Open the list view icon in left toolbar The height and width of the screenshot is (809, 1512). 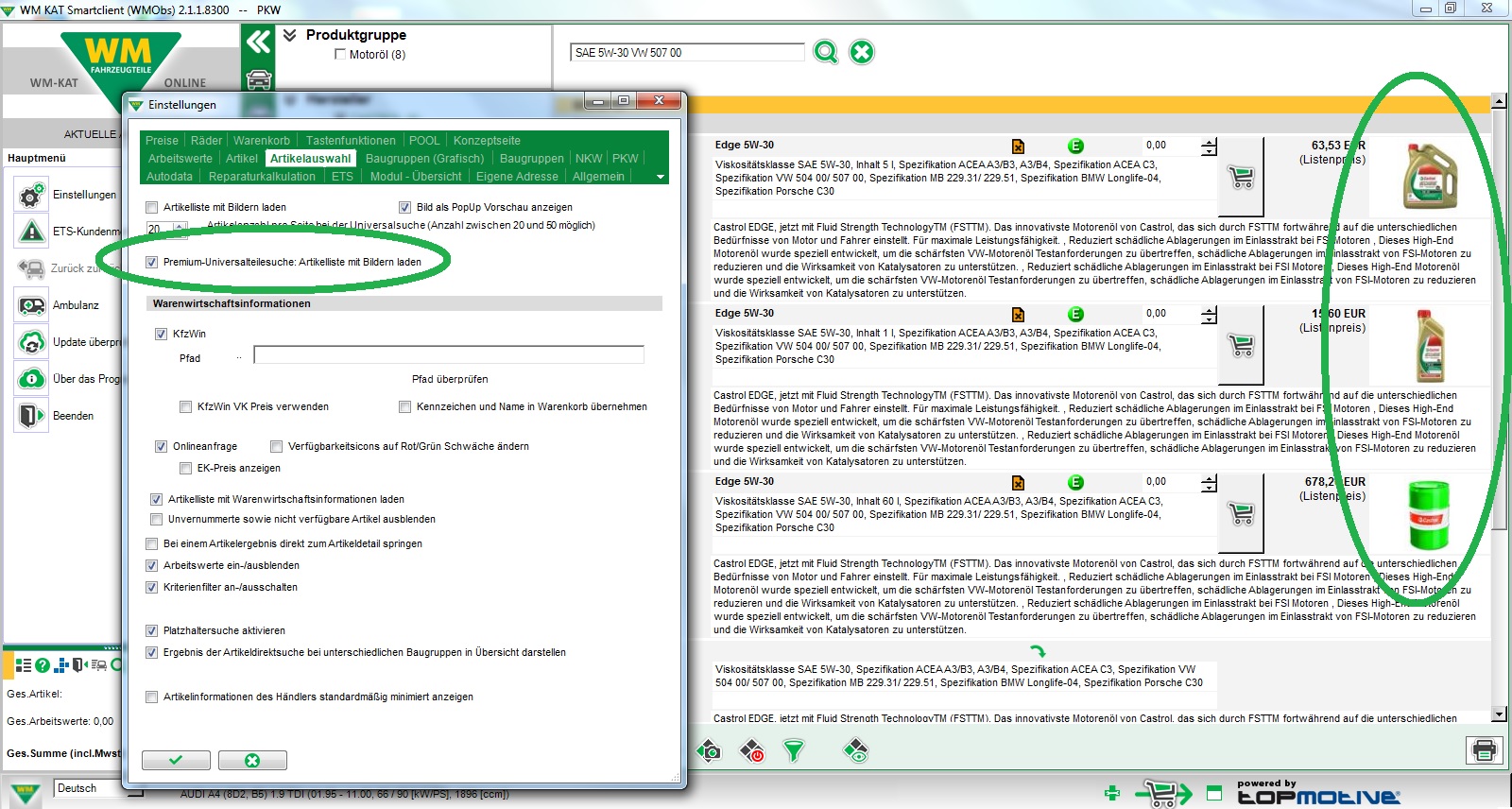24,665
